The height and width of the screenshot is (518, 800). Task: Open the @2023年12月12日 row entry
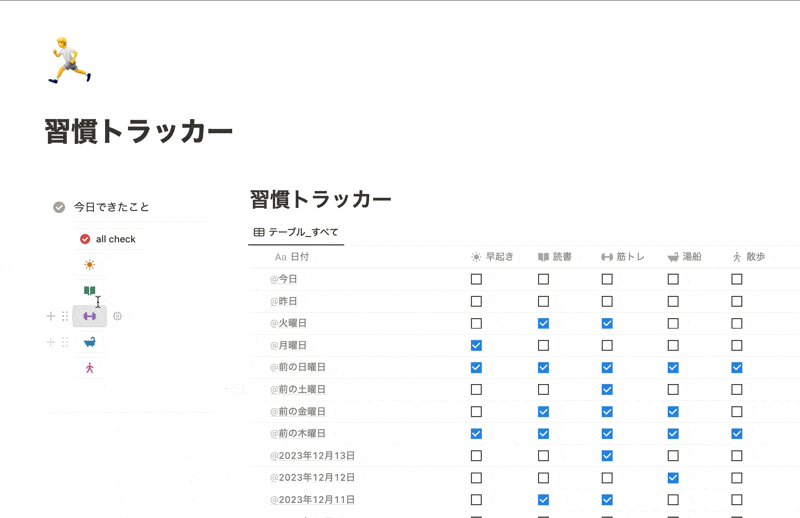click(x=312, y=478)
